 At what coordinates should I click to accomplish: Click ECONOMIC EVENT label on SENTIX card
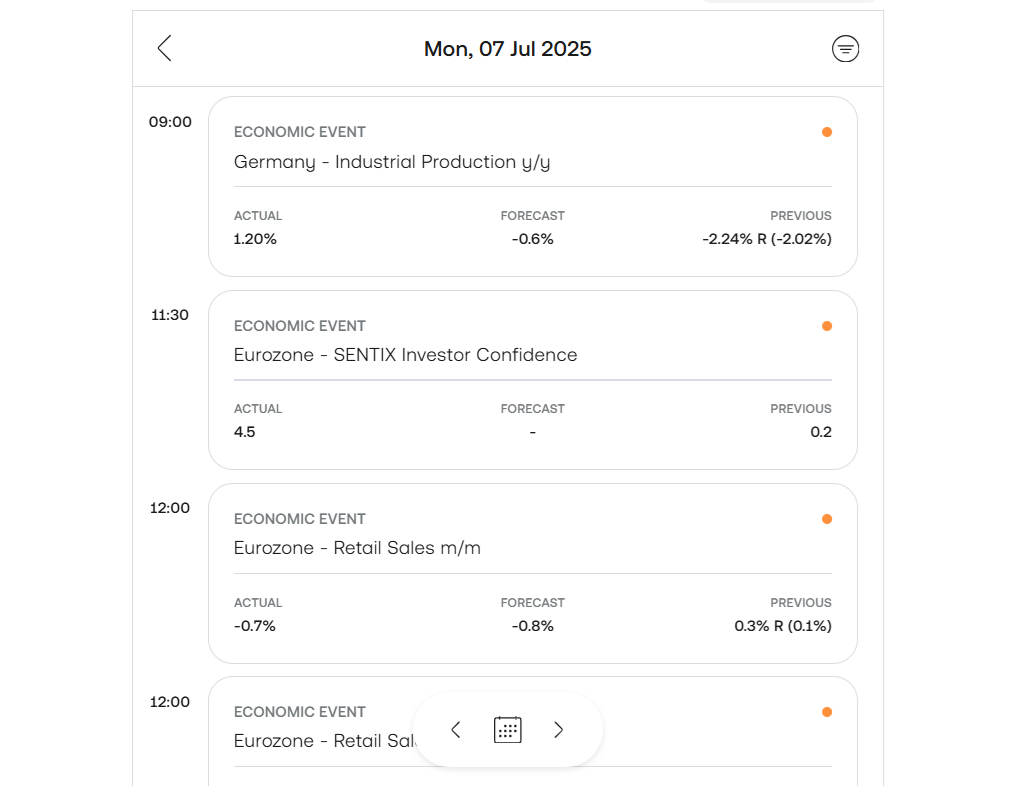[x=300, y=326]
